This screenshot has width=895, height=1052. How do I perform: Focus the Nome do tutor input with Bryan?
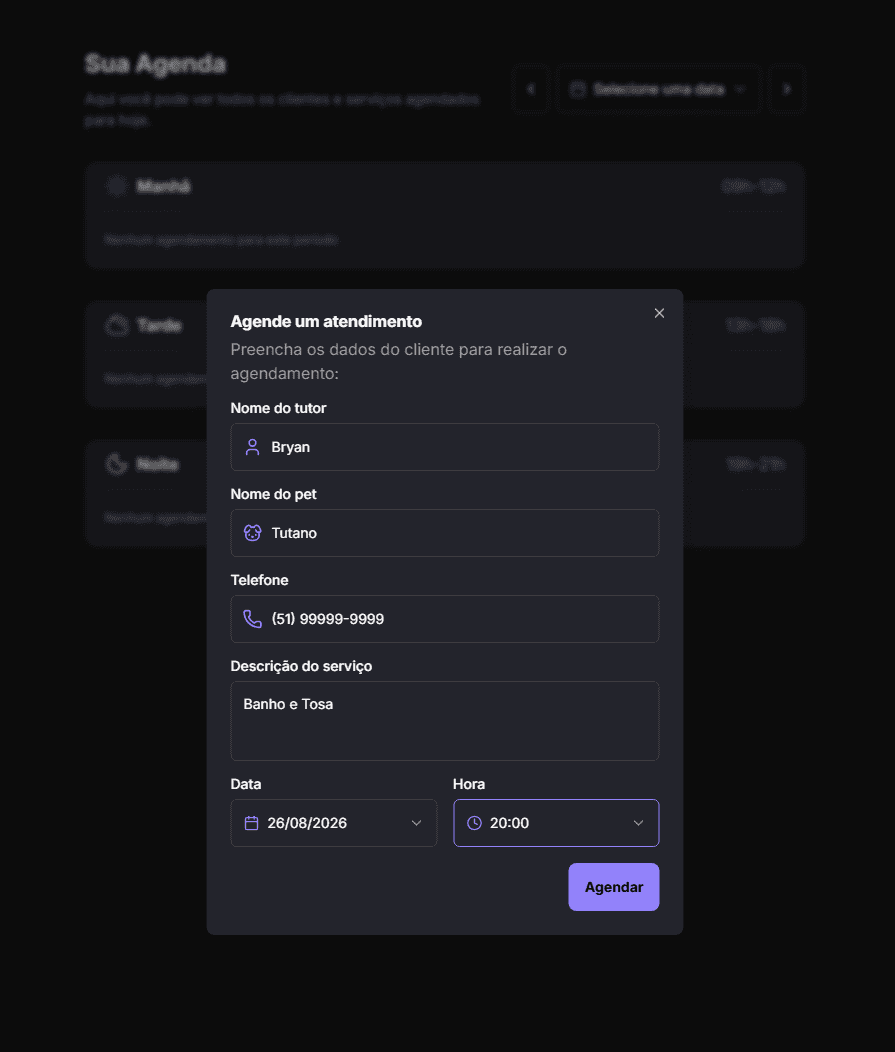point(445,447)
